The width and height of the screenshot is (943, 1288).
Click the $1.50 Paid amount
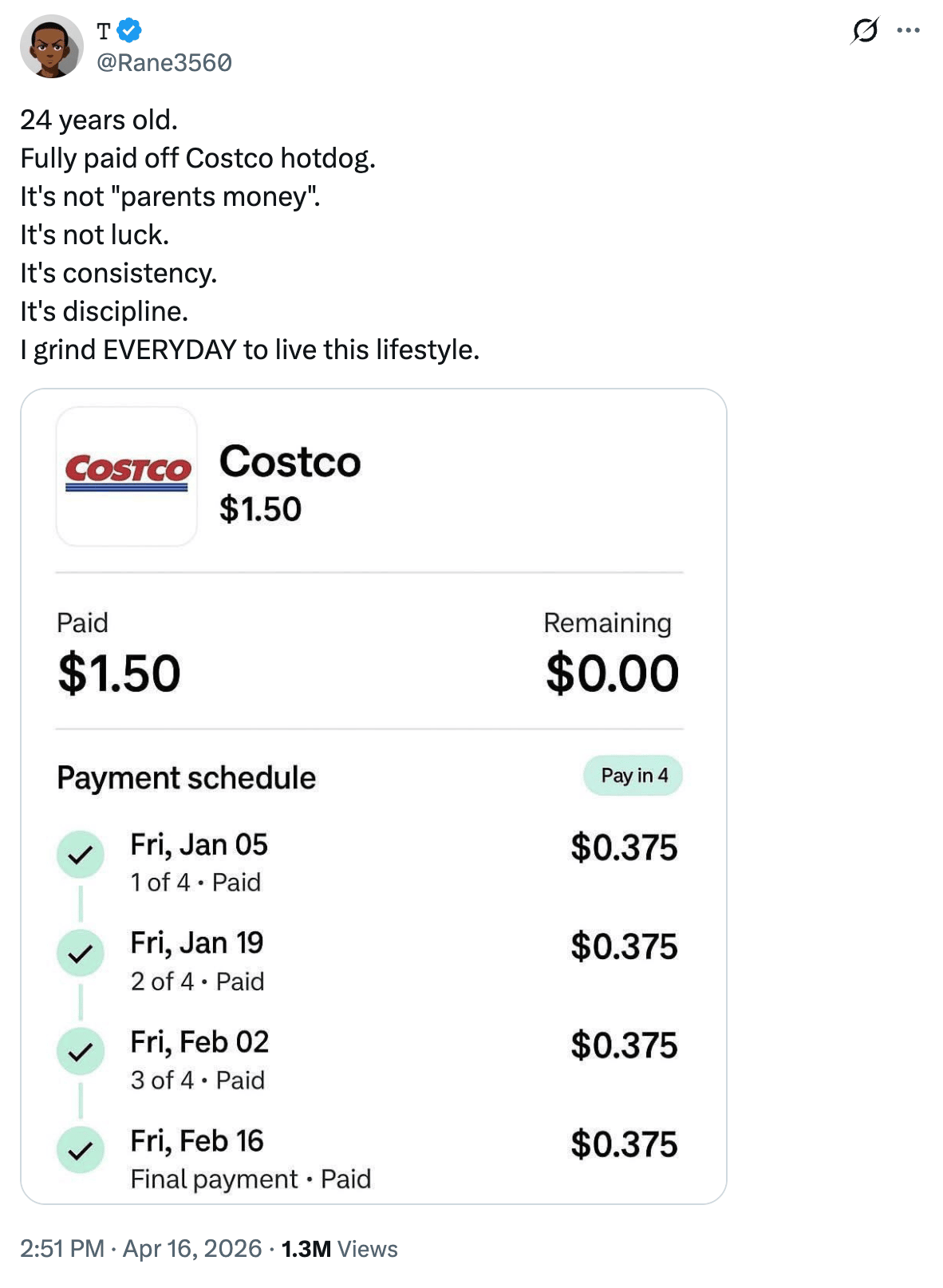[120, 674]
